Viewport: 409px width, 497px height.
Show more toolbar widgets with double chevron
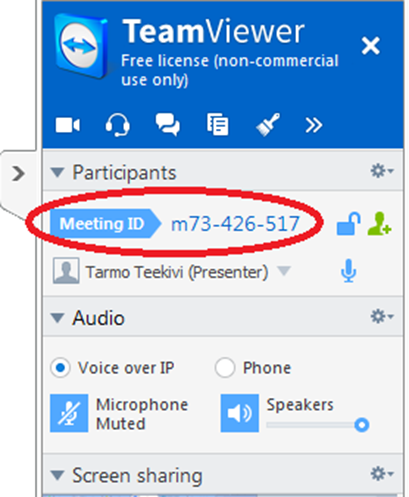click(314, 125)
